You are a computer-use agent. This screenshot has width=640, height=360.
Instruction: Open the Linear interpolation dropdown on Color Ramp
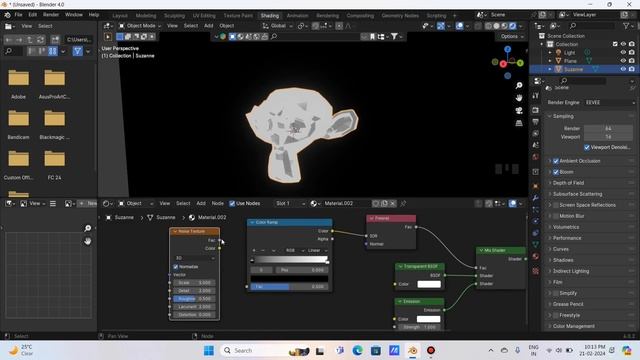(x=317, y=250)
